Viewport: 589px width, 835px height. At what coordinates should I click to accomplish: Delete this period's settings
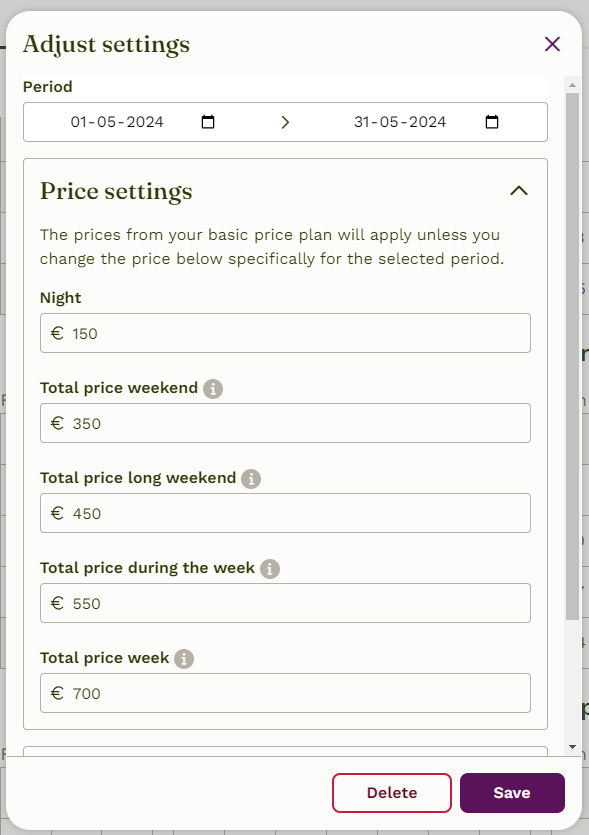392,793
